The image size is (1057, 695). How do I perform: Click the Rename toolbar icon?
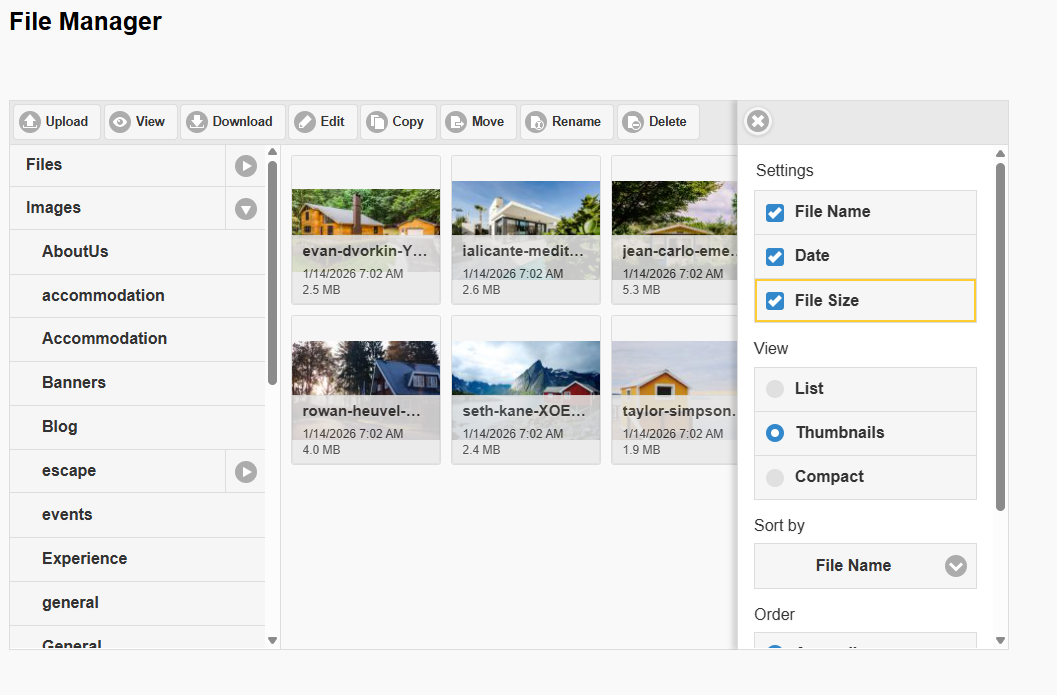click(537, 122)
